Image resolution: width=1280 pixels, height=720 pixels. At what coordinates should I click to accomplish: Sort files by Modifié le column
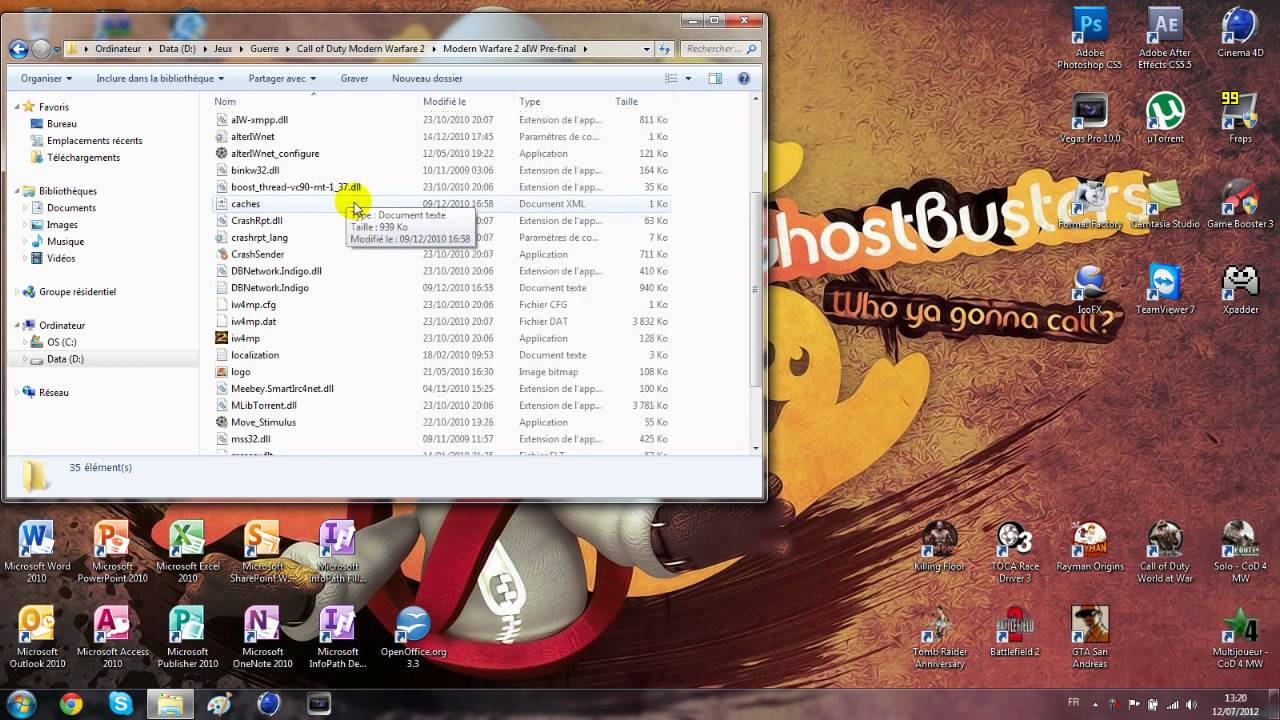[466, 101]
